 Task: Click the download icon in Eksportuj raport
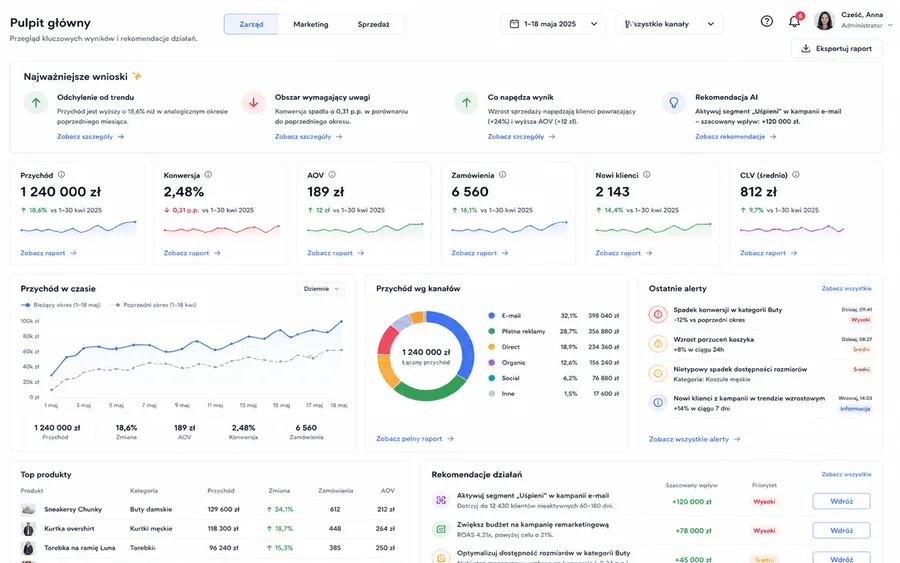[x=806, y=49]
